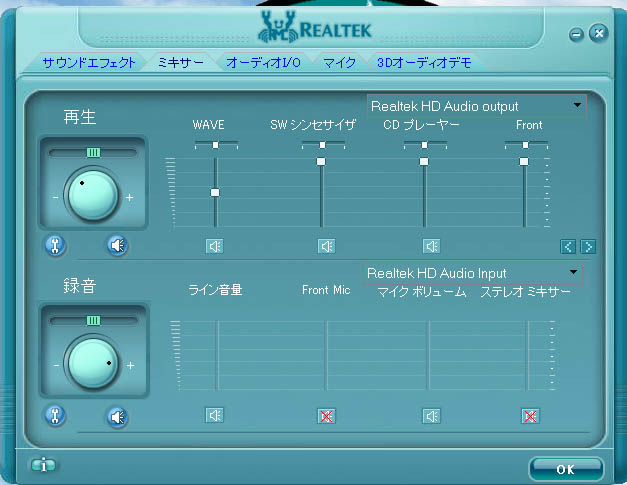The width and height of the screenshot is (627, 485).
Task: Open the 3Dオーディオデモ tab
Action: click(424, 63)
